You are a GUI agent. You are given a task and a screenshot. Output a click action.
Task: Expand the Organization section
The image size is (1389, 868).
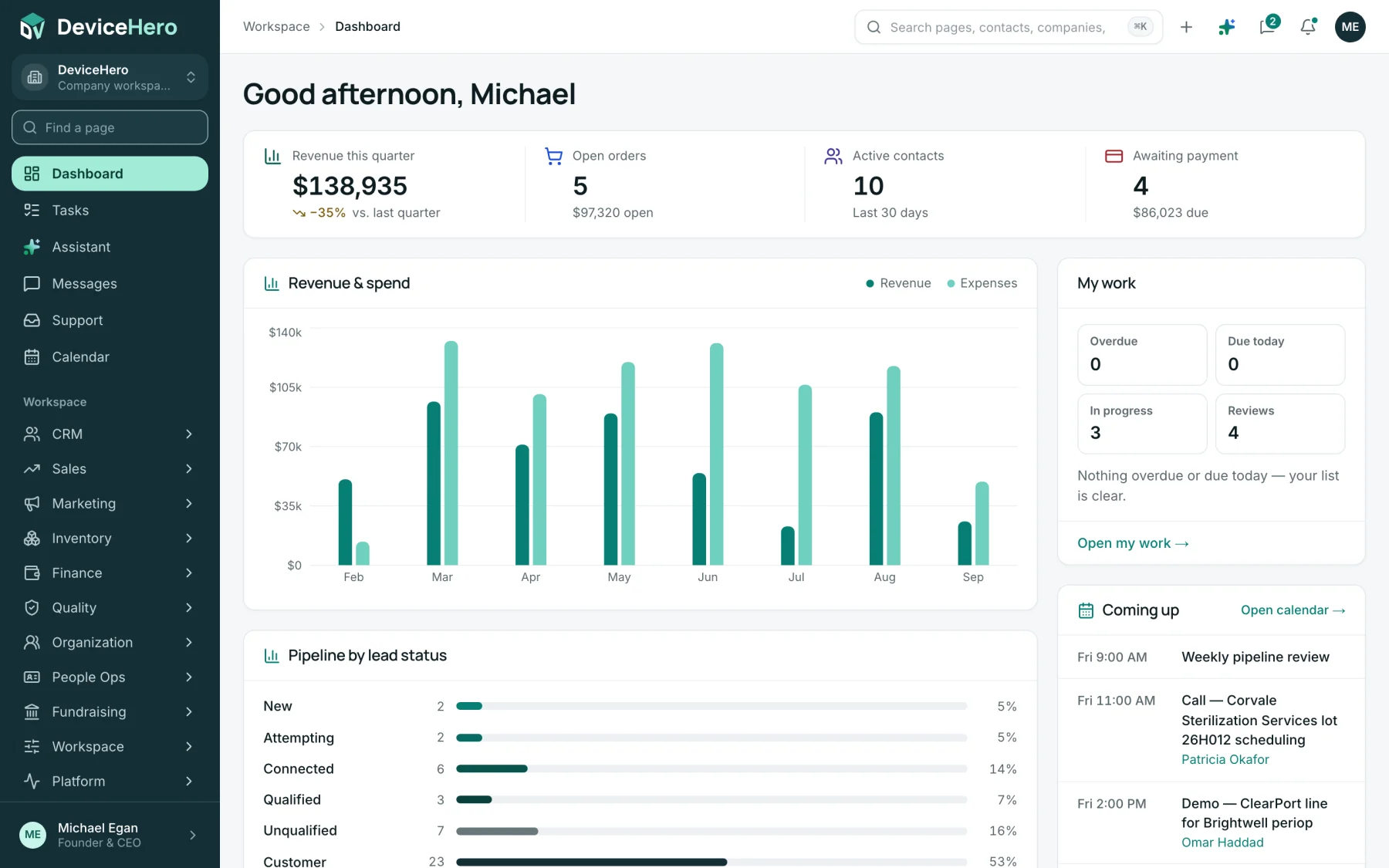(x=110, y=642)
